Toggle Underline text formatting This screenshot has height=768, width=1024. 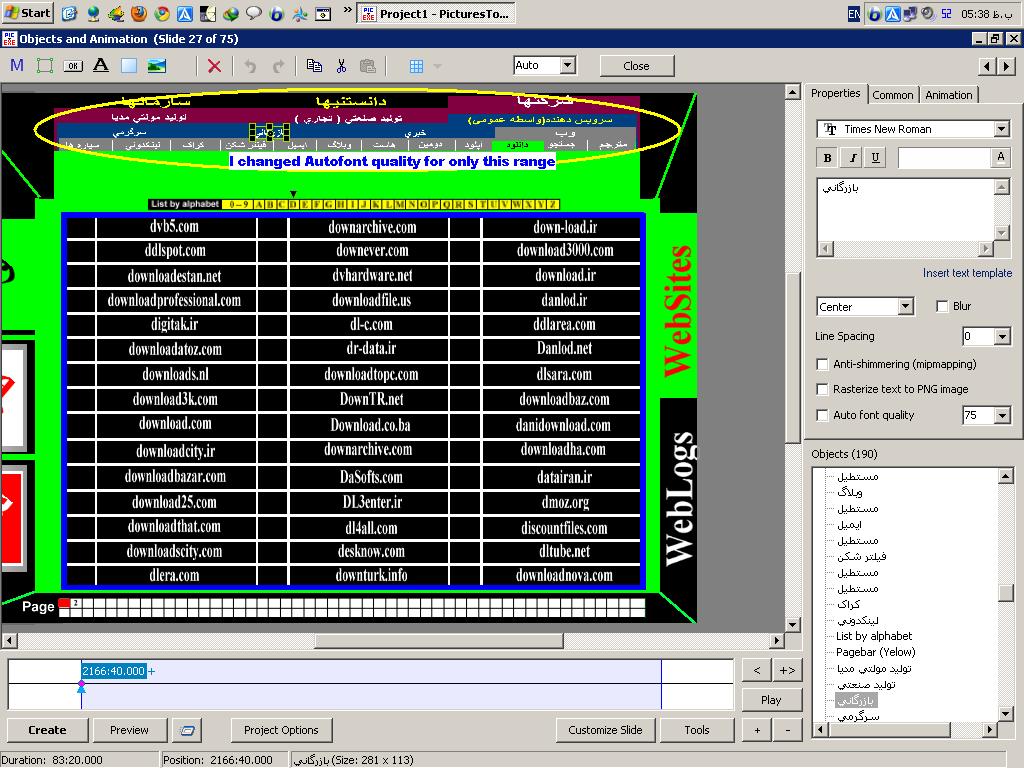coord(876,157)
